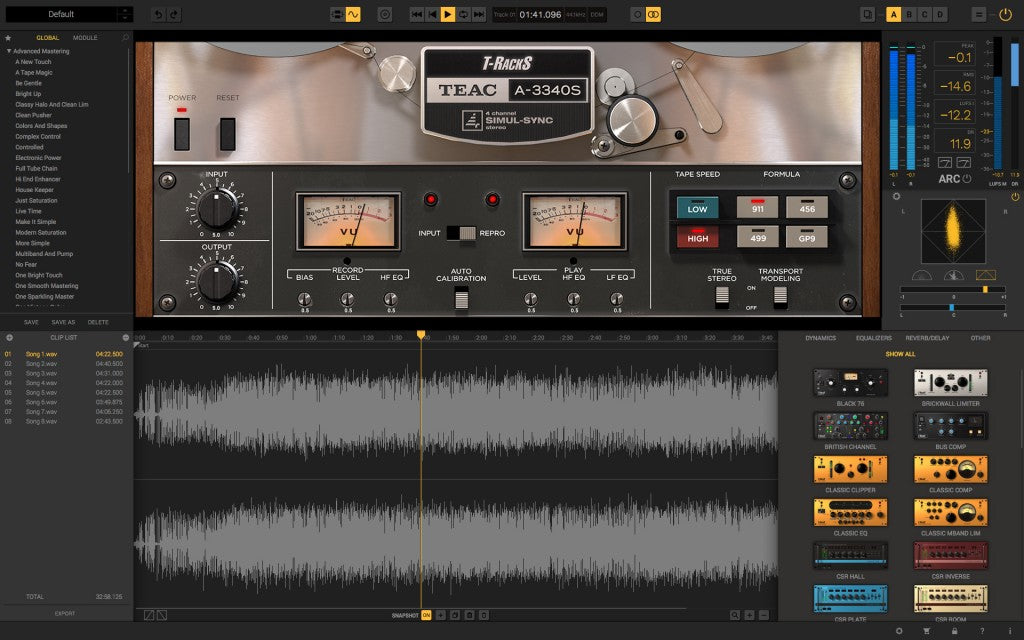Click the search icon in the preset panel header
This screenshot has height=640, width=1024.
pos(126,37)
